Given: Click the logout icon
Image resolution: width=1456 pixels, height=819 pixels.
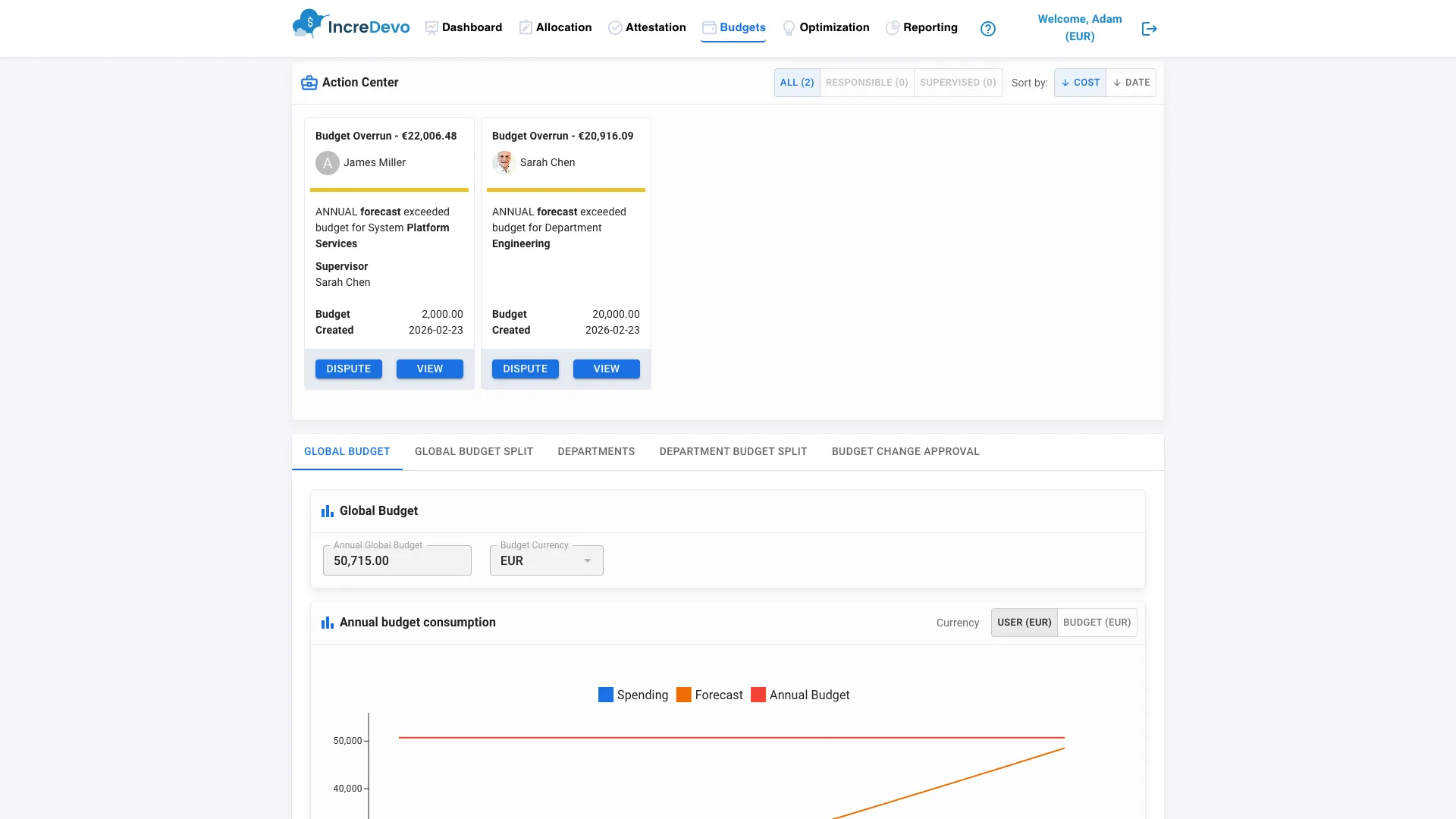Looking at the screenshot, I should [1149, 28].
